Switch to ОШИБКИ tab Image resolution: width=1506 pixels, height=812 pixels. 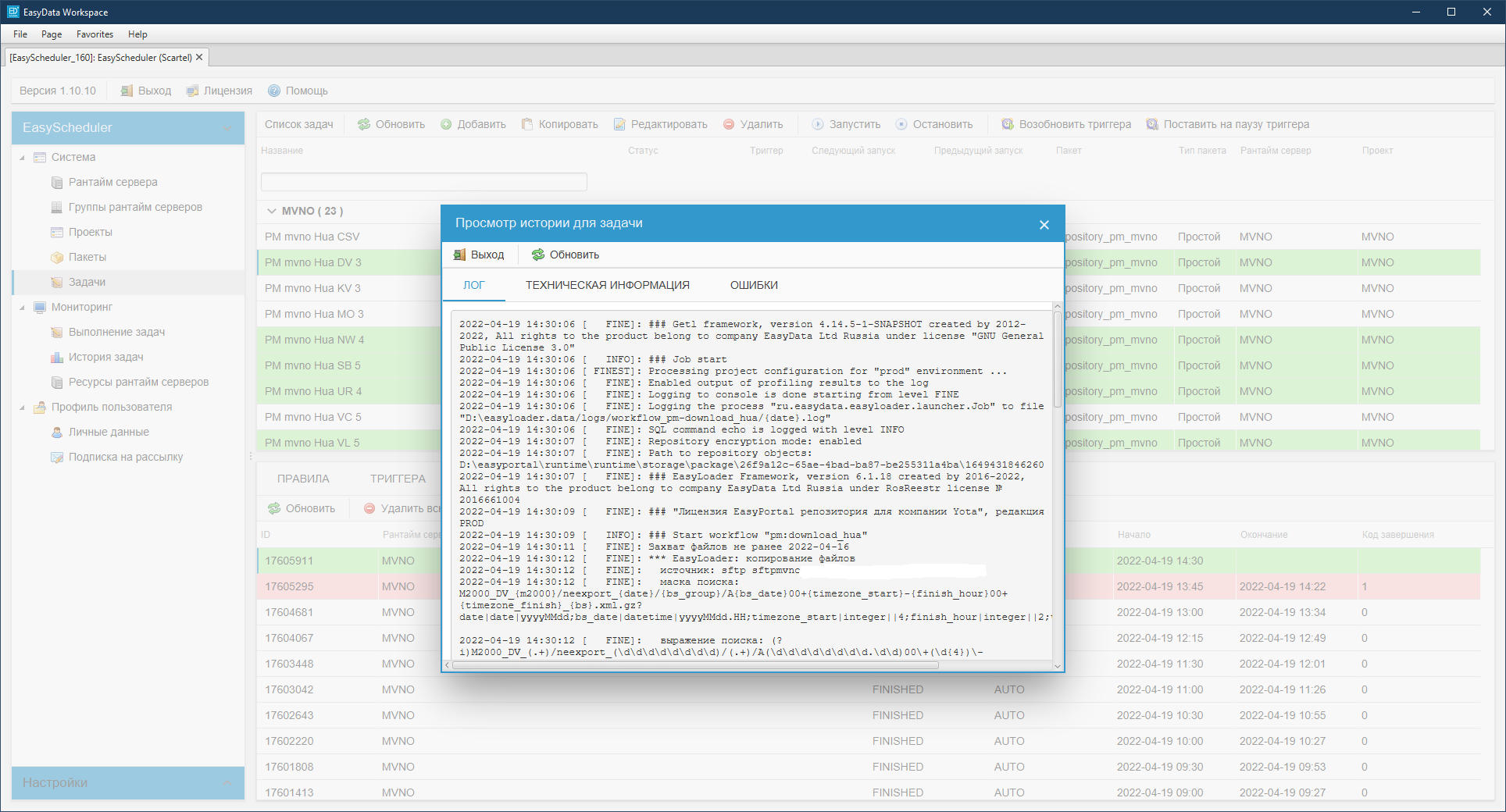pyautogui.click(x=754, y=285)
